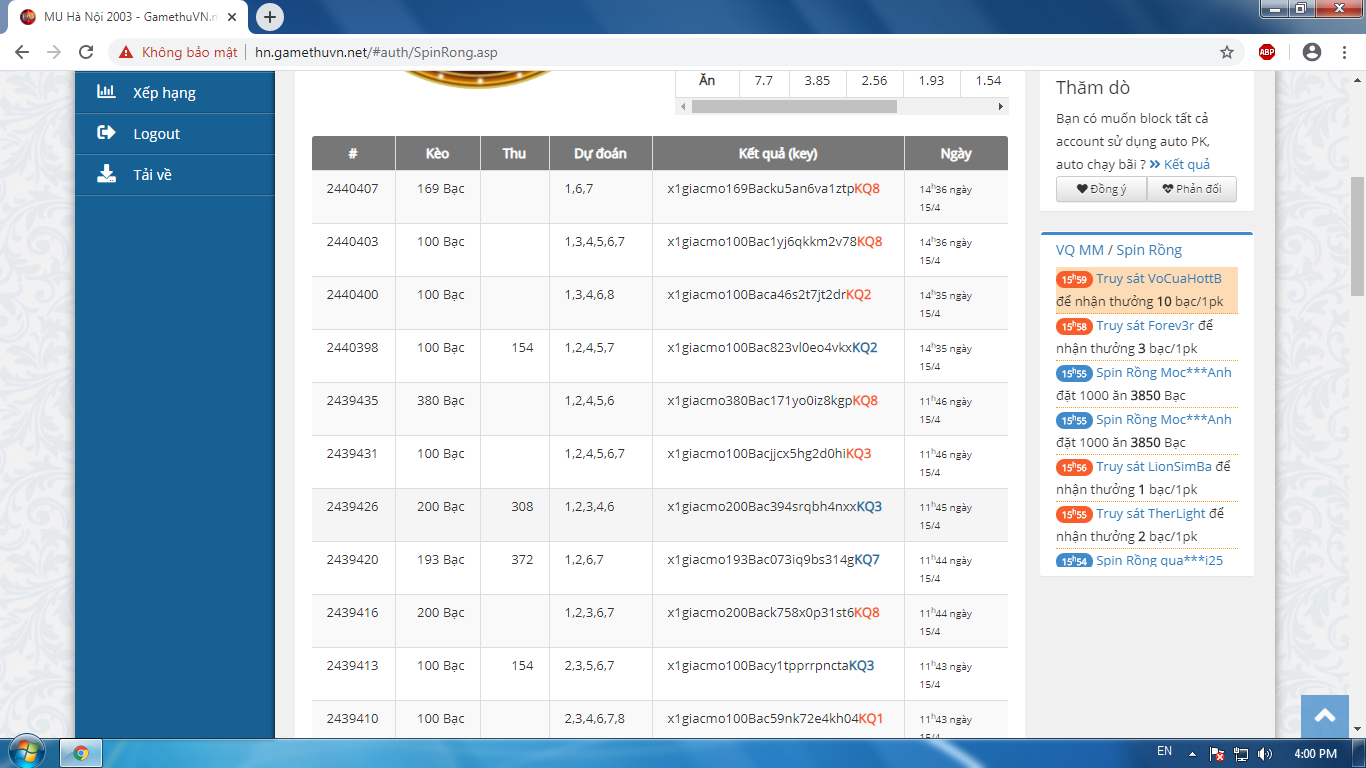
Task: Click the Tải về download icon
Action: tap(106, 174)
